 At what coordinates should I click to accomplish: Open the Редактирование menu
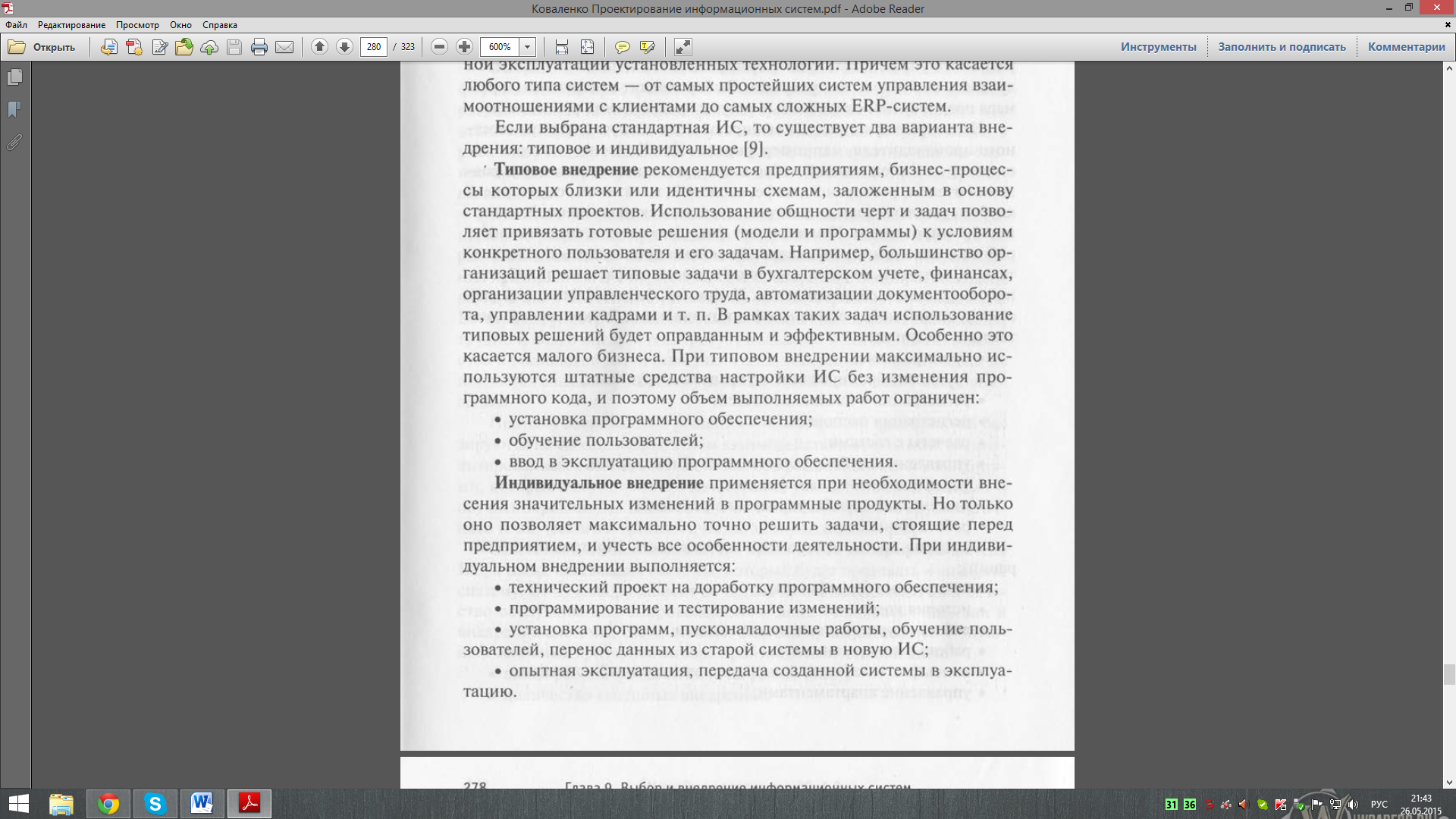[x=71, y=25]
